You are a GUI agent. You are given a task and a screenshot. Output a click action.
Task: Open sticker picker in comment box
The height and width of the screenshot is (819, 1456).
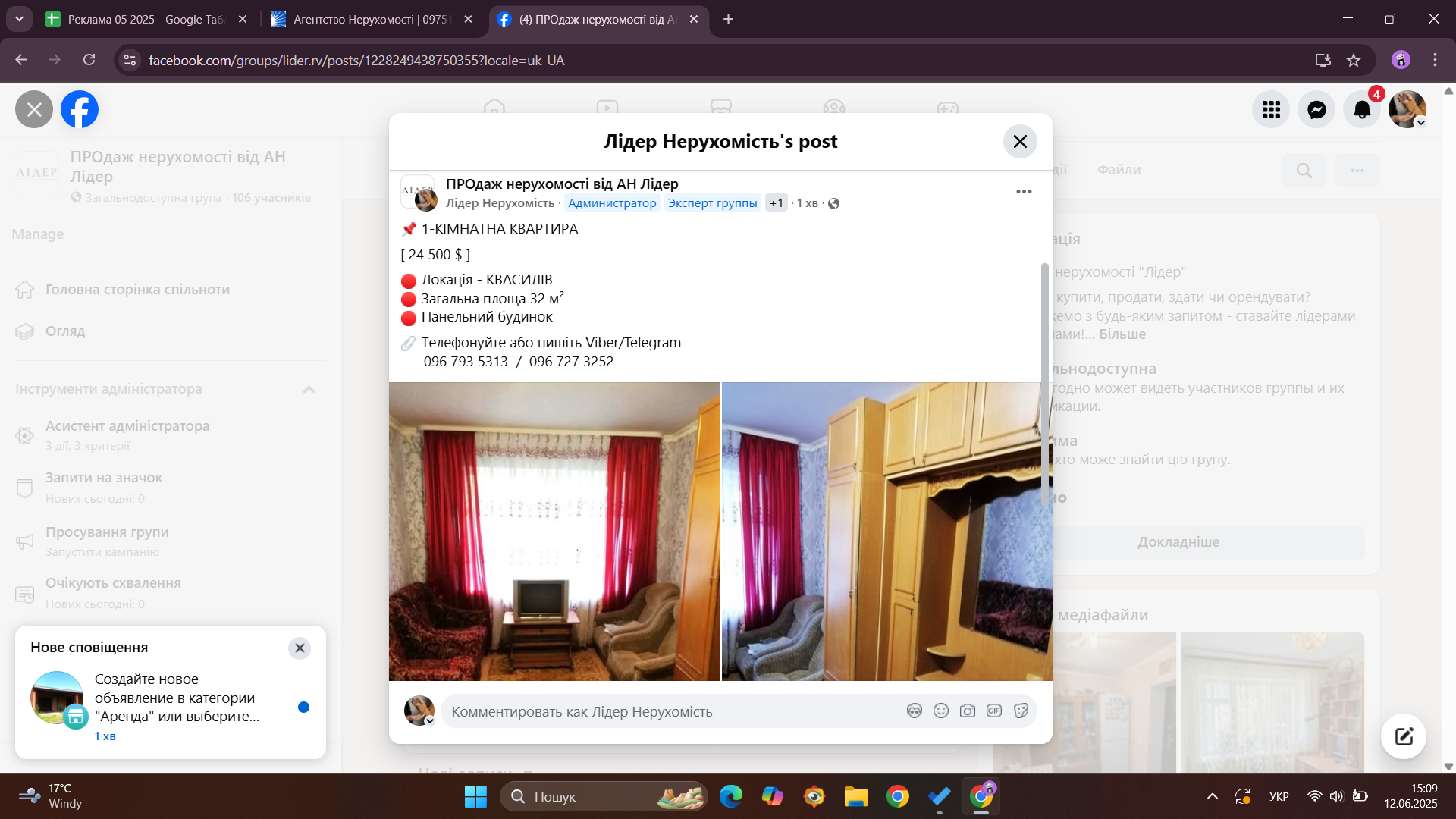pyautogui.click(x=1021, y=711)
